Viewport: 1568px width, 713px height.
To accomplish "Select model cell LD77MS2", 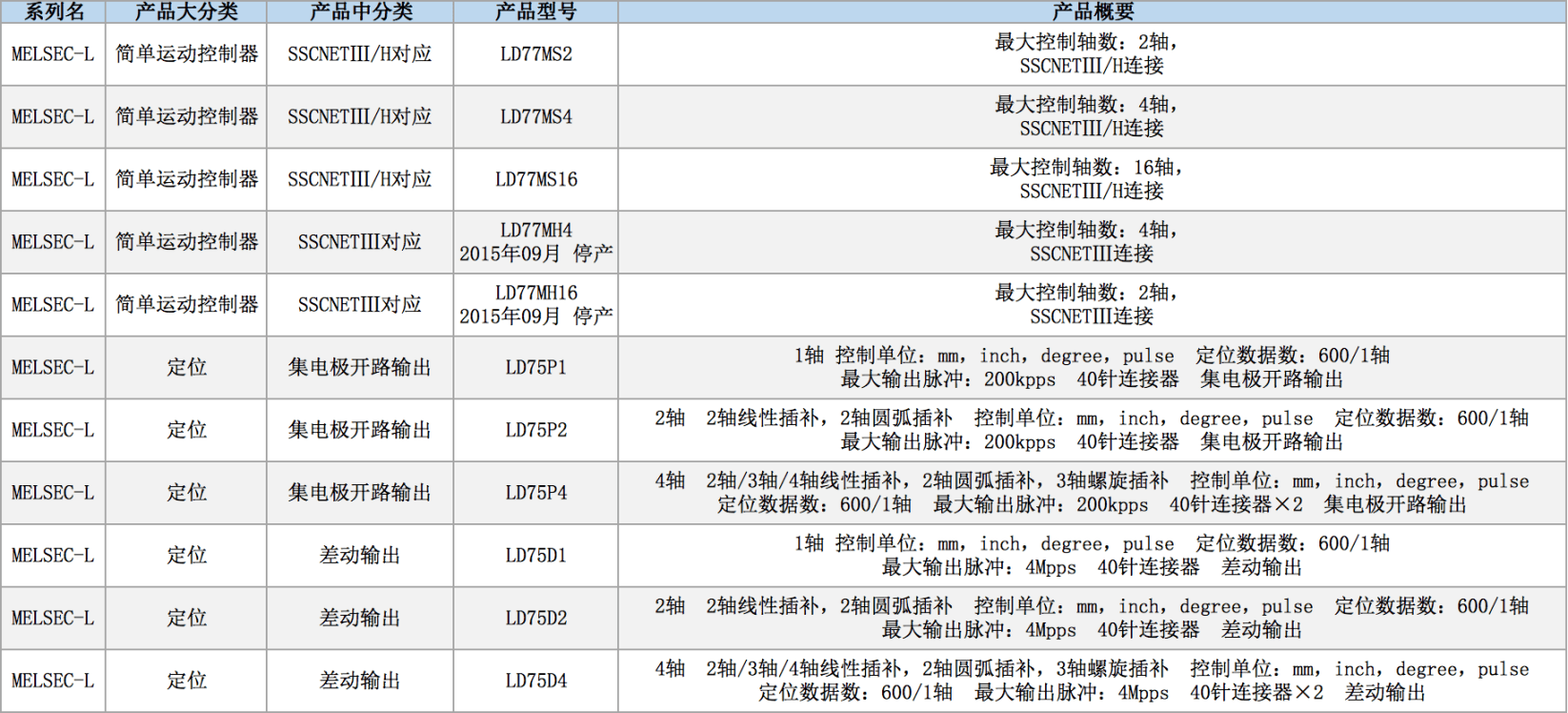I will [x=536, y=54].
